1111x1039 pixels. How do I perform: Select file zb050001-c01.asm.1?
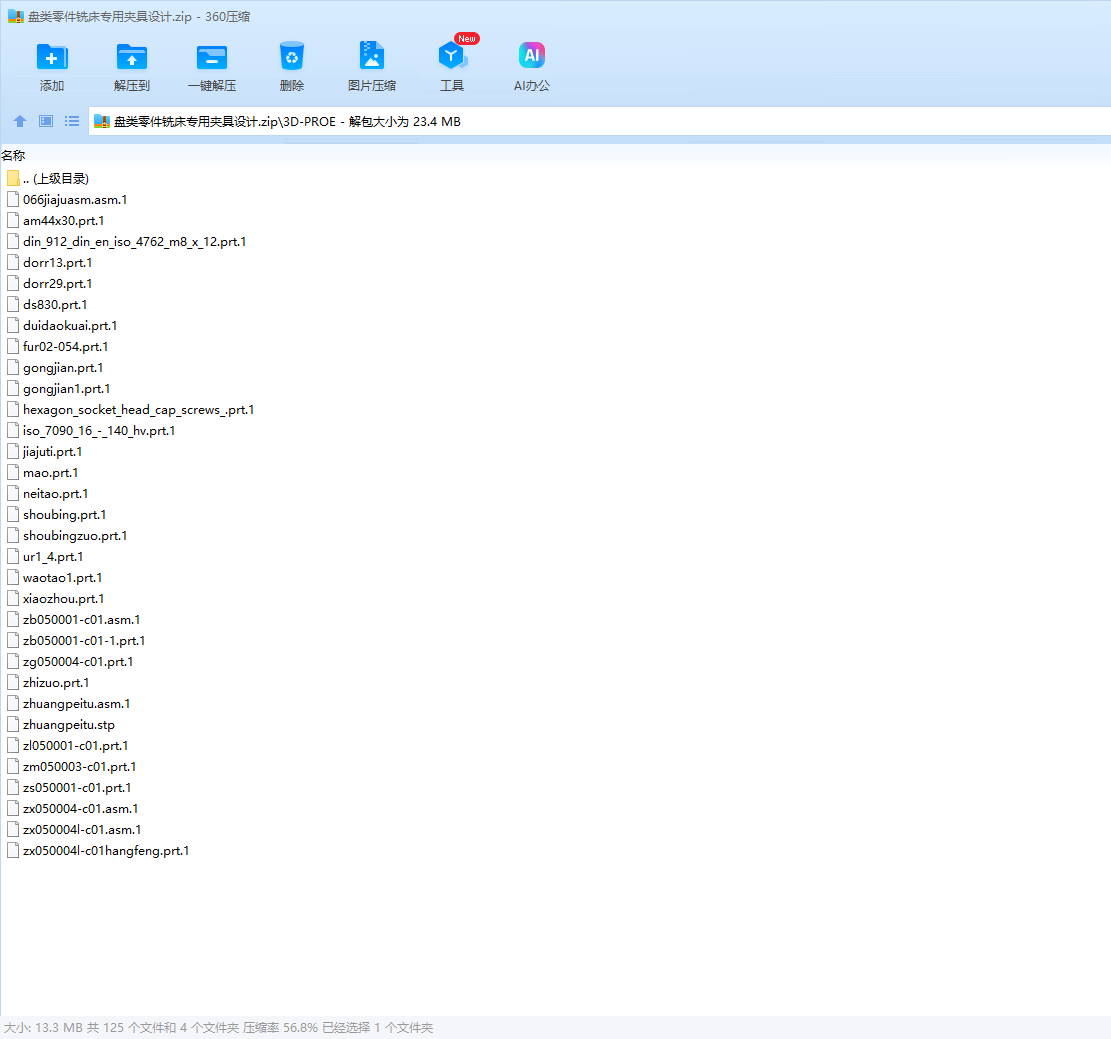pyautogui.click(x=74, y=619)
